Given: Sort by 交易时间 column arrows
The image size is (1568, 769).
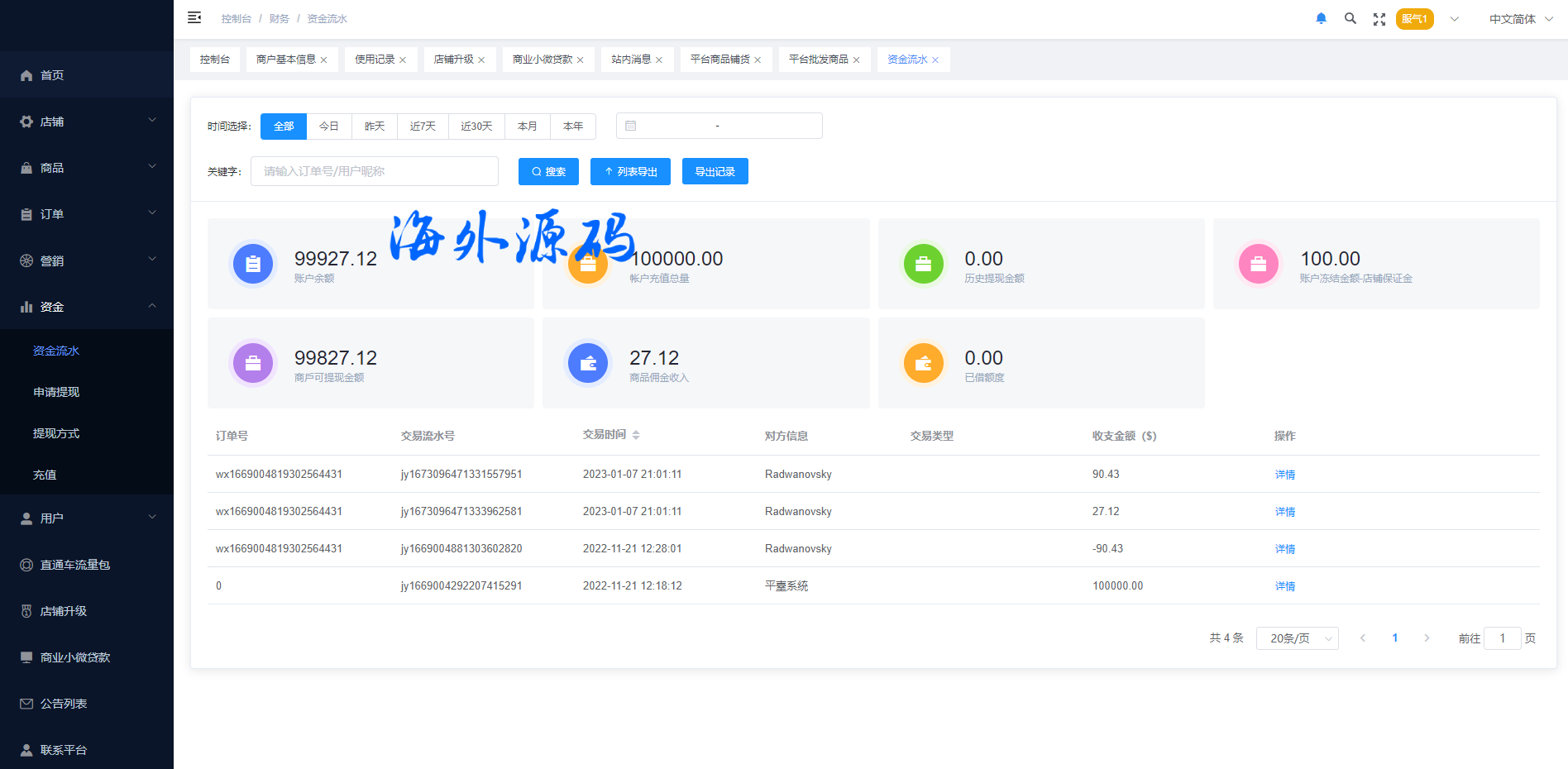Looking at the screenshot, I should click(636, 435).
